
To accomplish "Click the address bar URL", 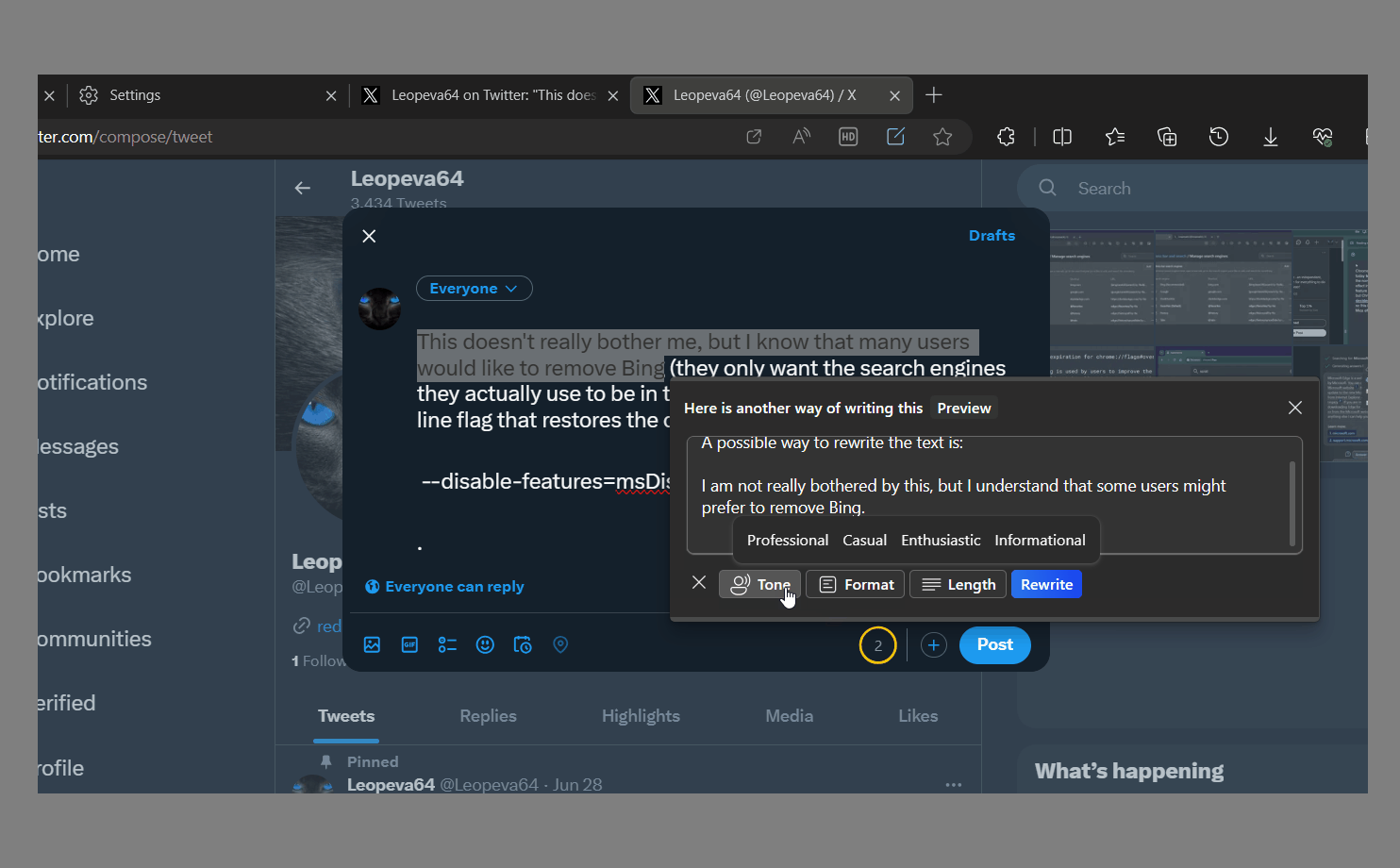I will pos(125,138).
